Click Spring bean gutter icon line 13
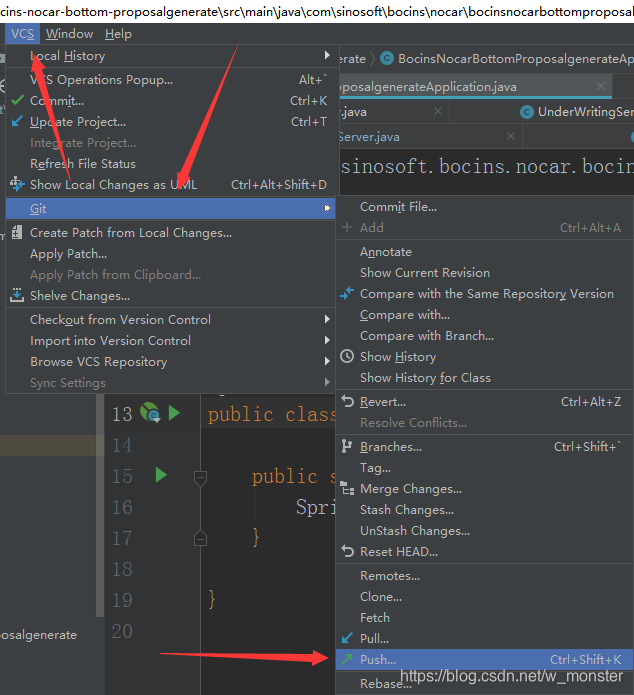This screenshot has width=634, height=695. (151, 413)
